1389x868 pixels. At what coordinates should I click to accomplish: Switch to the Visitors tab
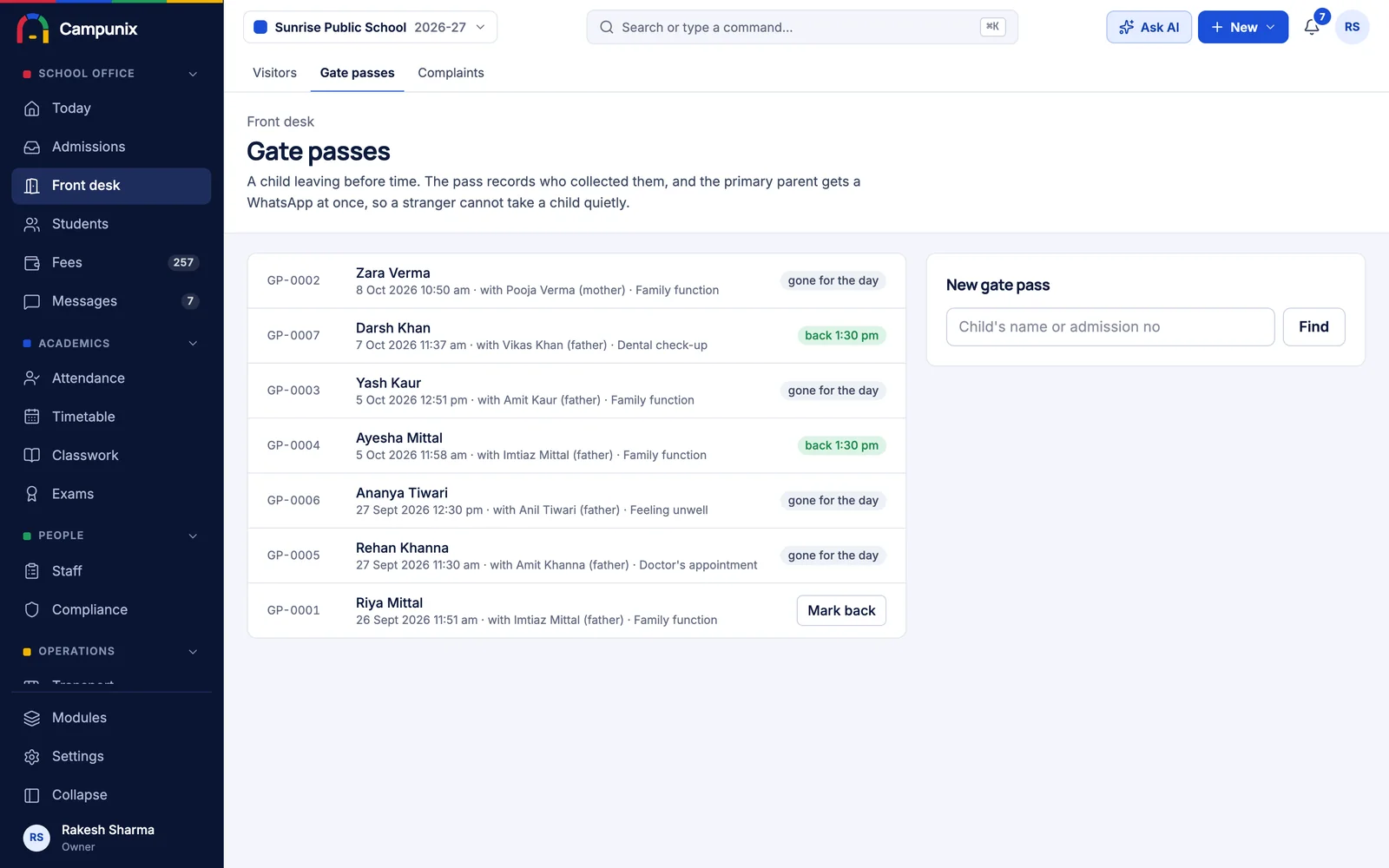point(274,73)
